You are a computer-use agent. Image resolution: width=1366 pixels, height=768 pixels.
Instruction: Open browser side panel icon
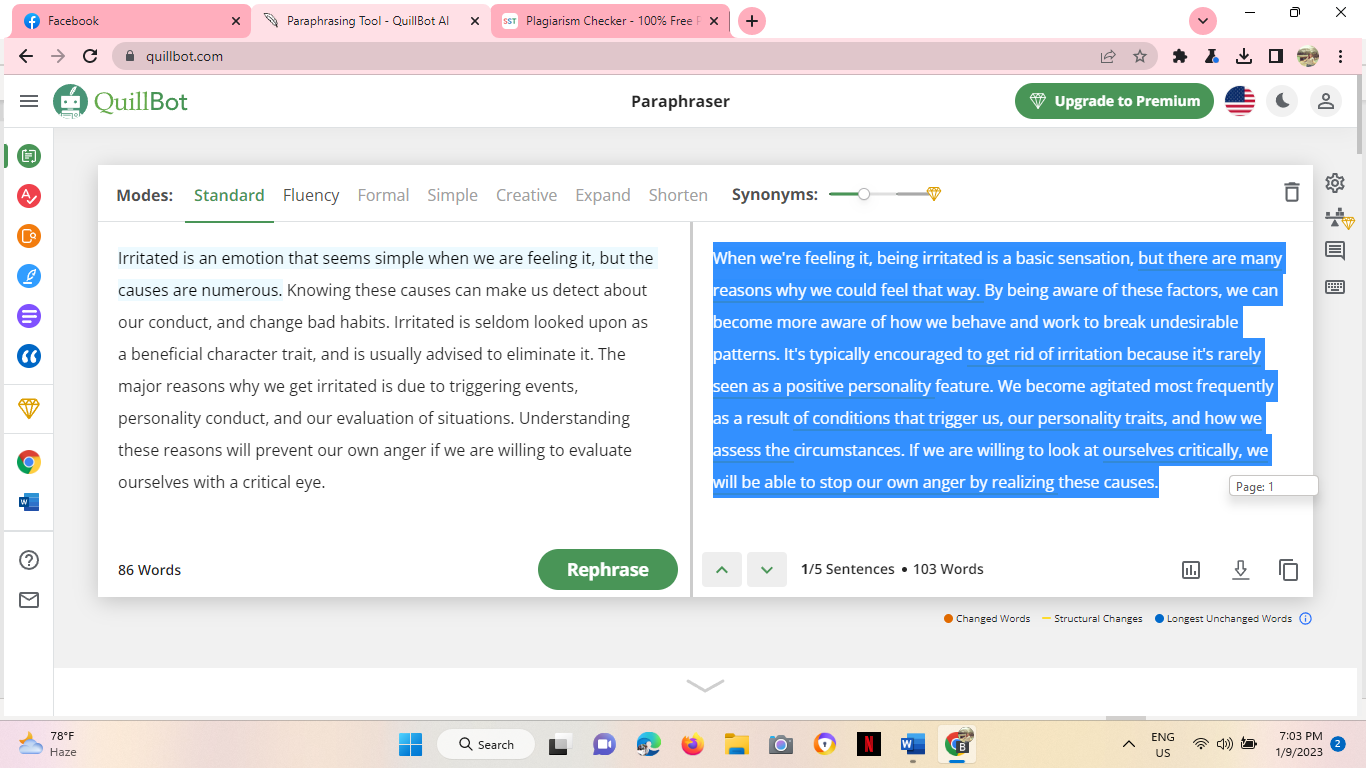(1276, 57)
